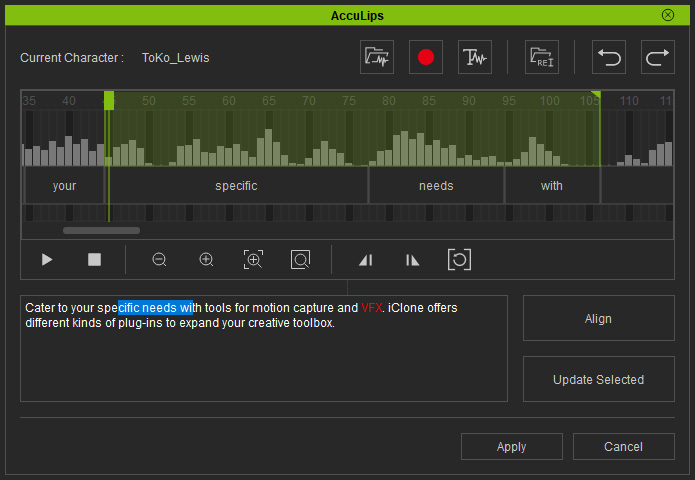Open the import audio file icon

(377, 58)
